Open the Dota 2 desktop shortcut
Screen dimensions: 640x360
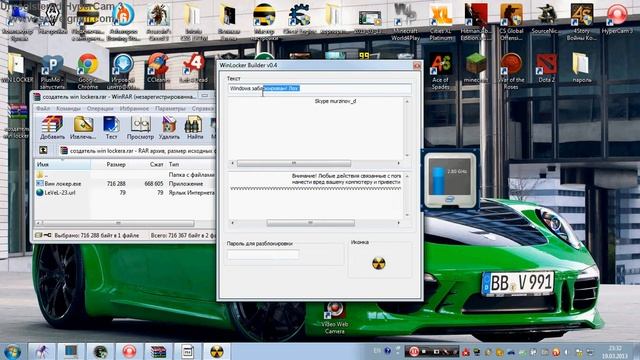(x=546, y=68)
